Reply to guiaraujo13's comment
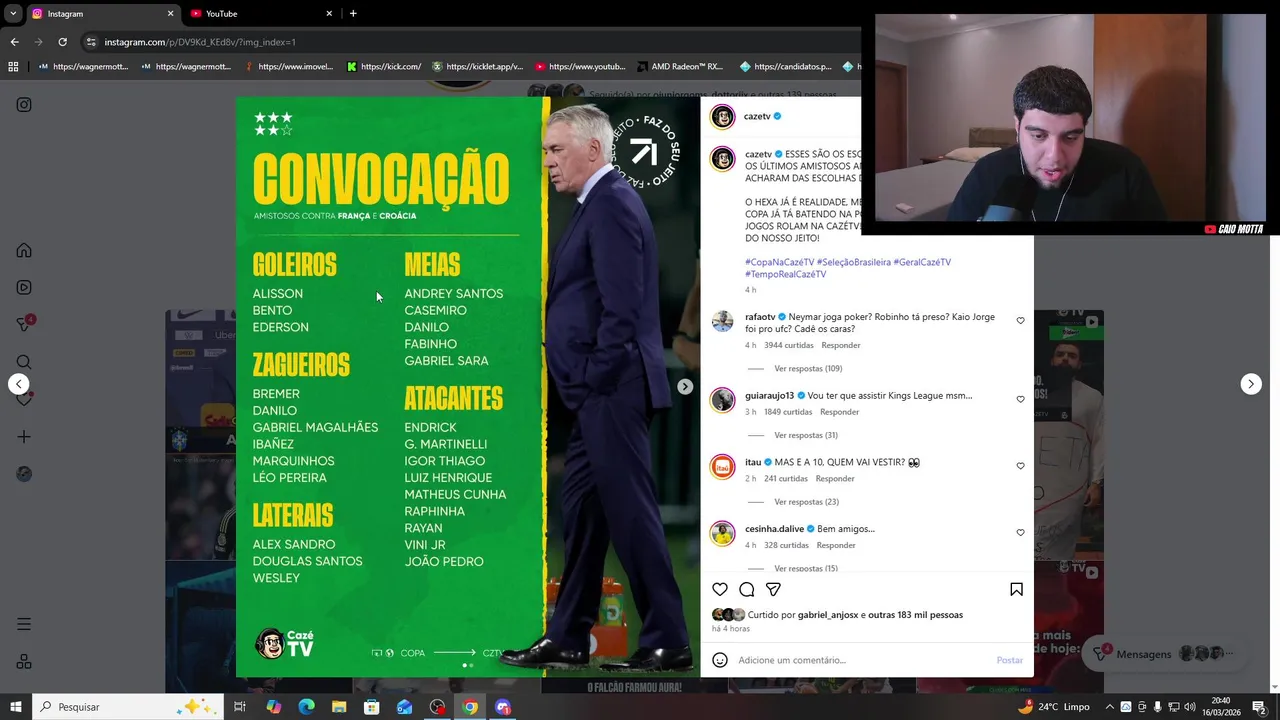 click(839, 412)
